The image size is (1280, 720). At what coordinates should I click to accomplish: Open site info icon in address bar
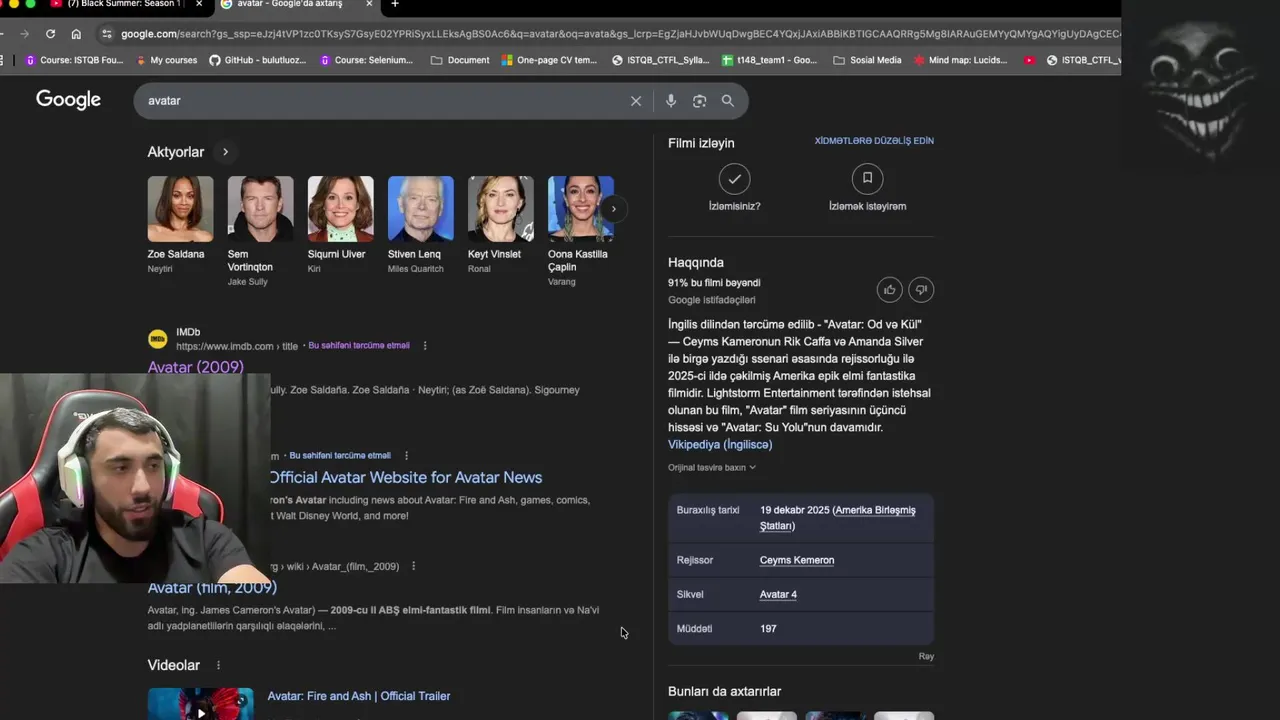[x=107, y=33]
